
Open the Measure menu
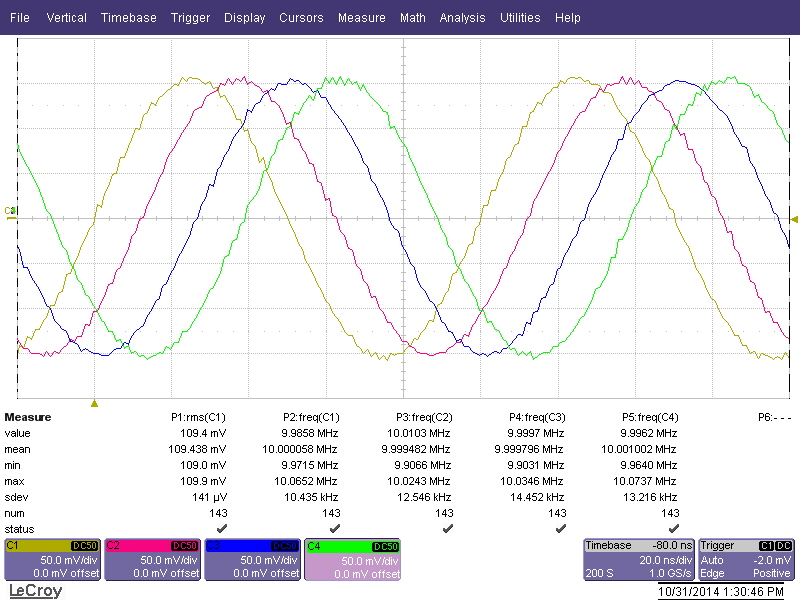(362, 18)
